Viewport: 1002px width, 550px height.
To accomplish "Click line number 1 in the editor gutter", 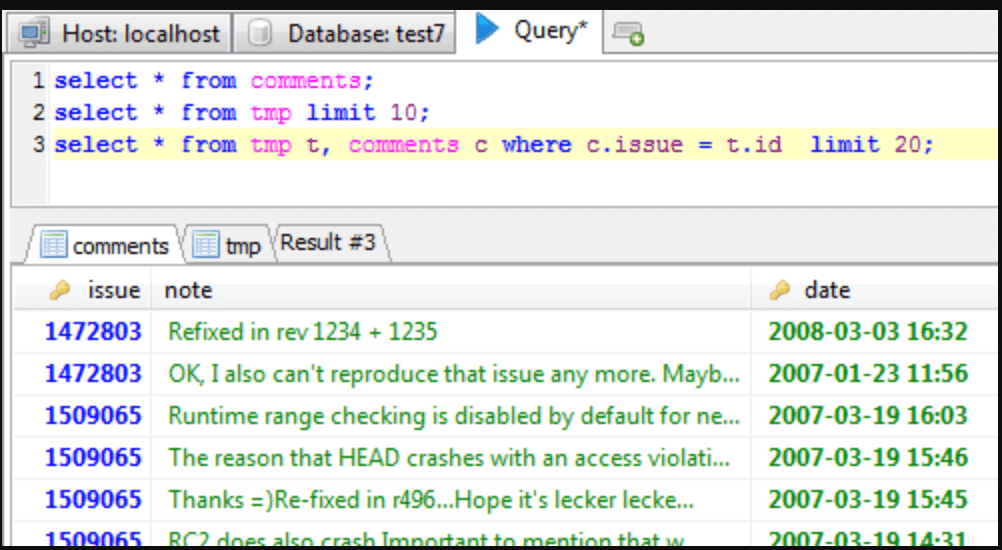I will pyautogui.click(x=38, y=81).
